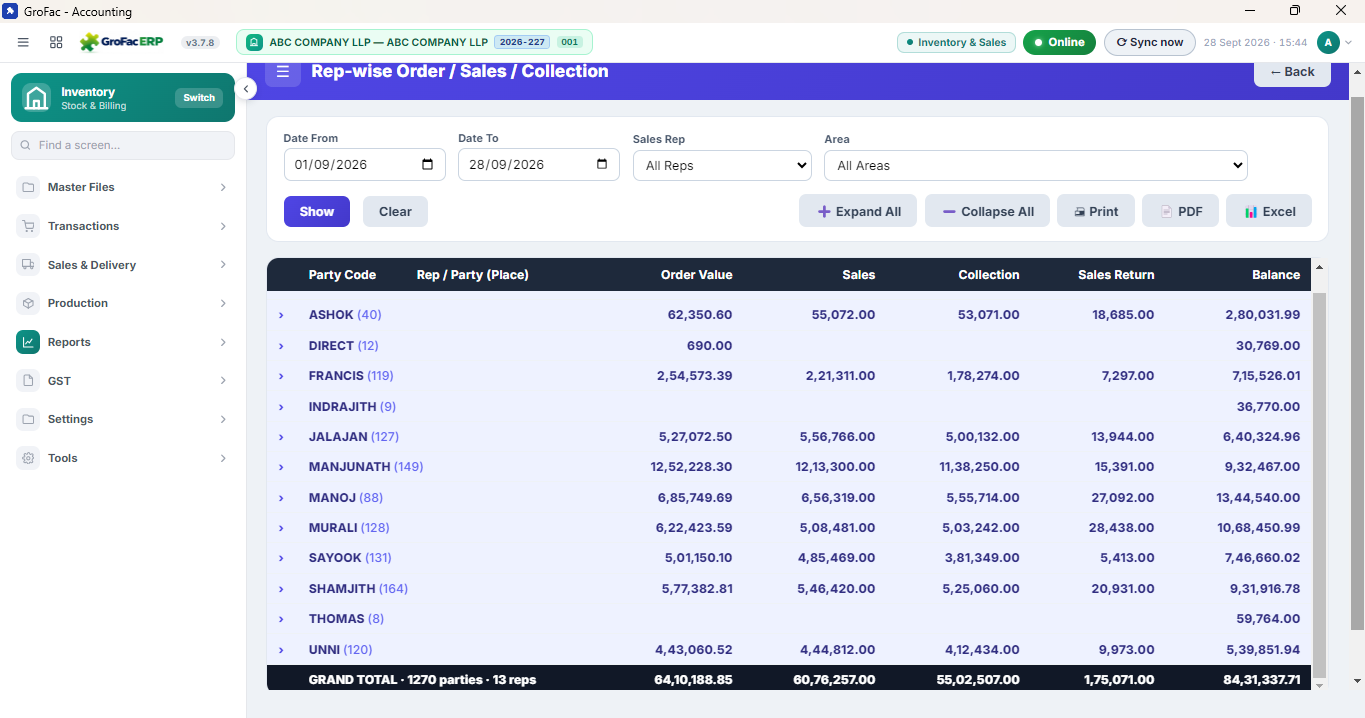Click the user avatar 'A'
Screen dimensions: 1365x718
coord(1328,42)
